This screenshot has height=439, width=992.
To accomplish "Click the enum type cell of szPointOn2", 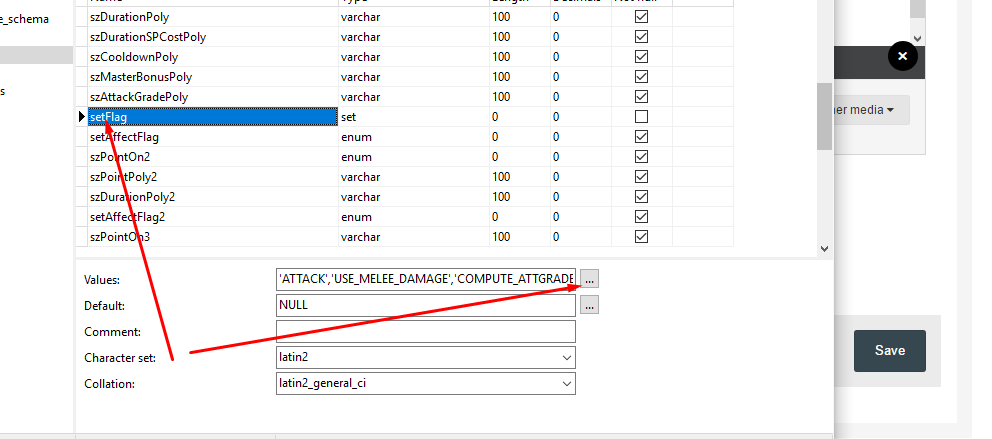I will coord(414,157).
